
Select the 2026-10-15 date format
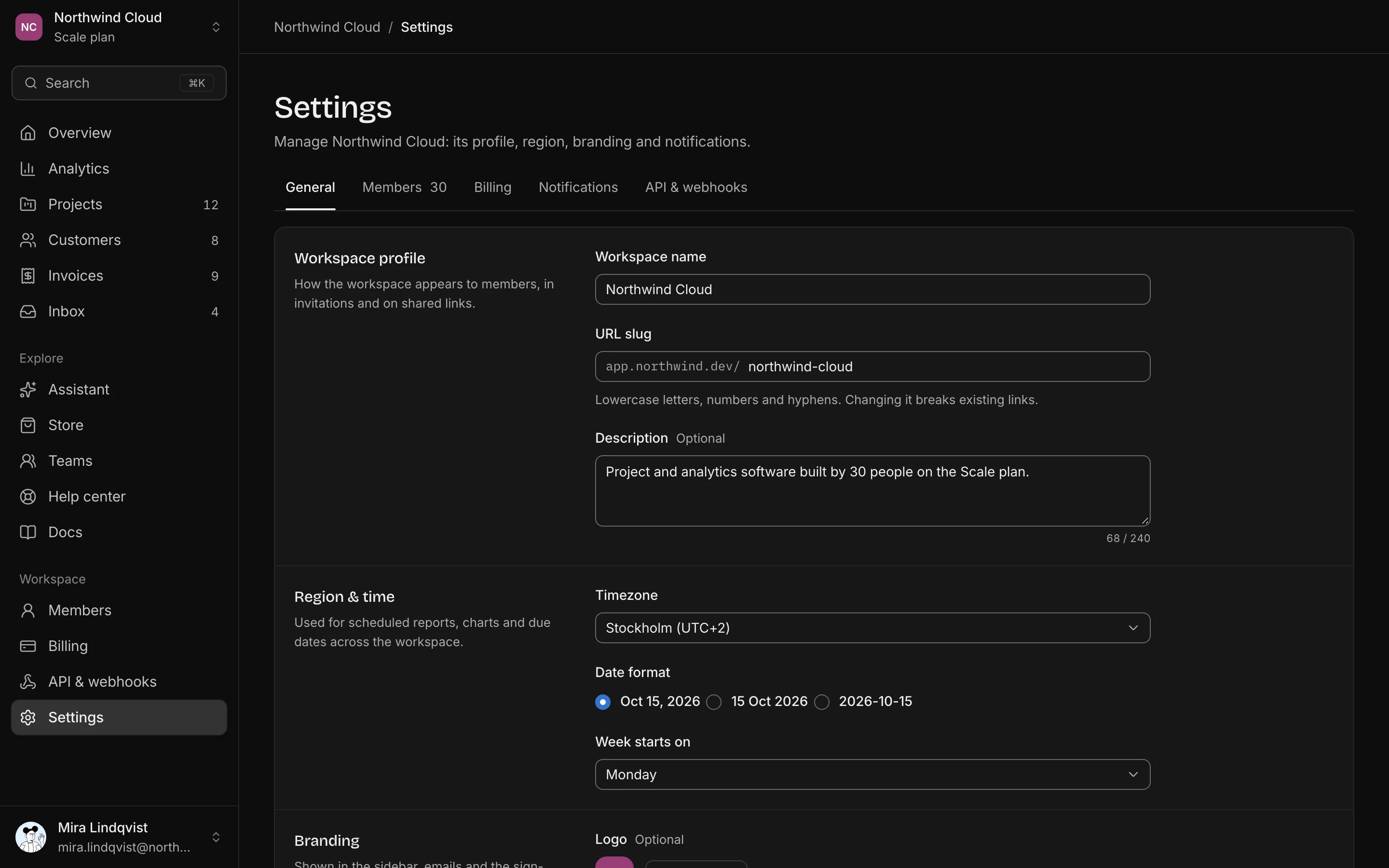(x=822, y=702)
